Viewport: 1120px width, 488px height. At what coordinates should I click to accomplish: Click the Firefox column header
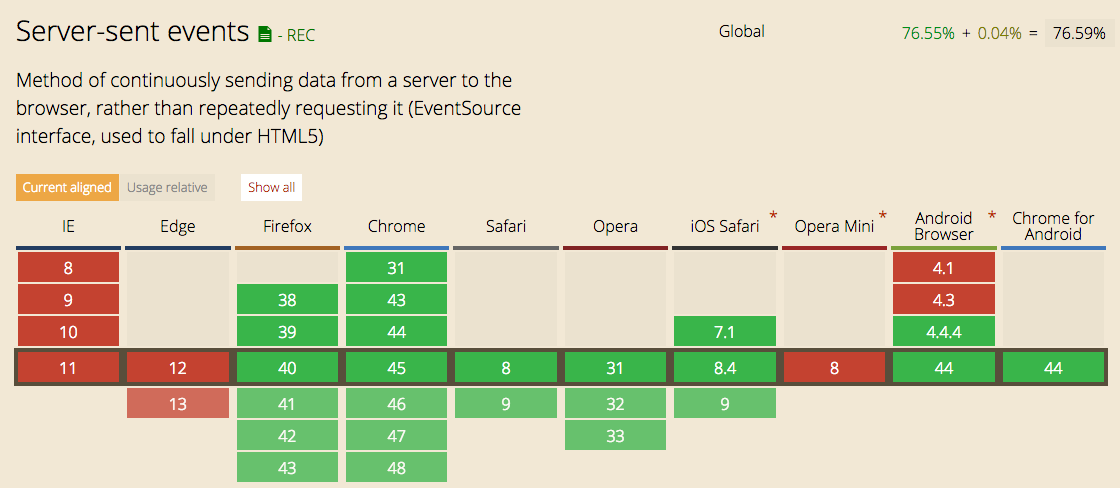pos(287,227)
